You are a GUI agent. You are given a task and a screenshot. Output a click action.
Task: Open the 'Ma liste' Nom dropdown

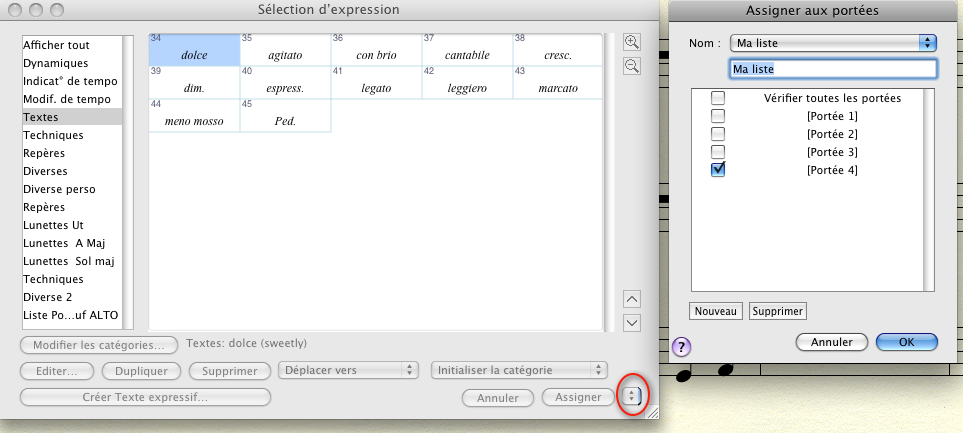[x=831, y=43]
